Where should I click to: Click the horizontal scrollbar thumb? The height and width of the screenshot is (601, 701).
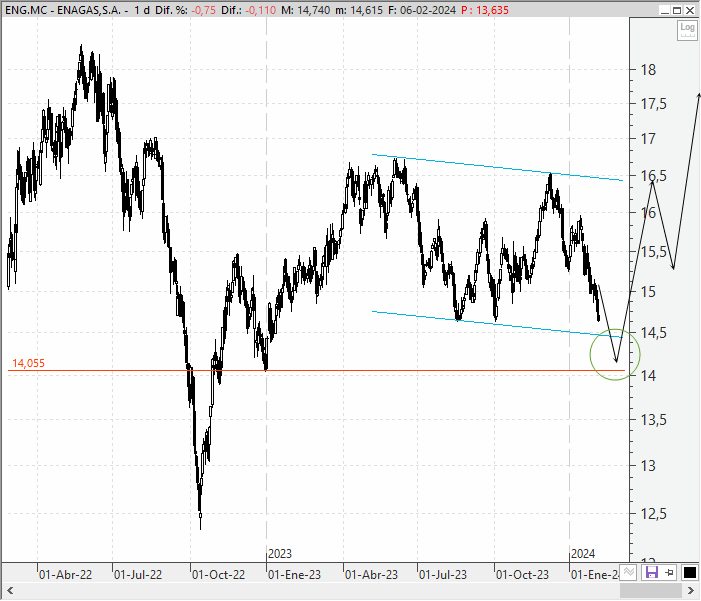click(650, 591)
